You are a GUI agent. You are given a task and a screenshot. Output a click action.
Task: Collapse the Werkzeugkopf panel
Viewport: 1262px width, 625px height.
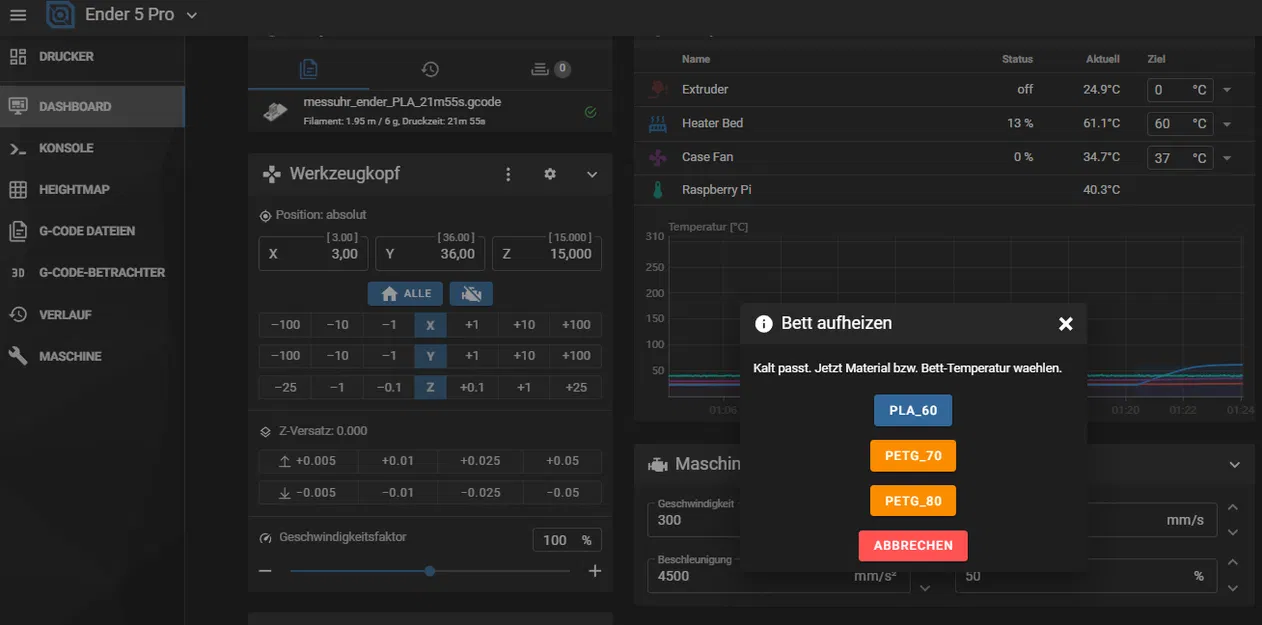tap(592, 174)
